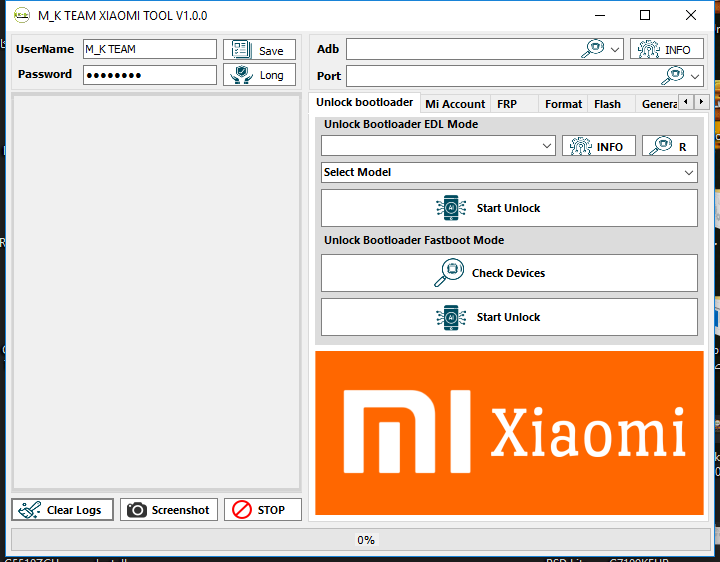This screenshot has width=720, height=562.
Task: Open the partially visible General tab
Action: click(x=658, y=104)
